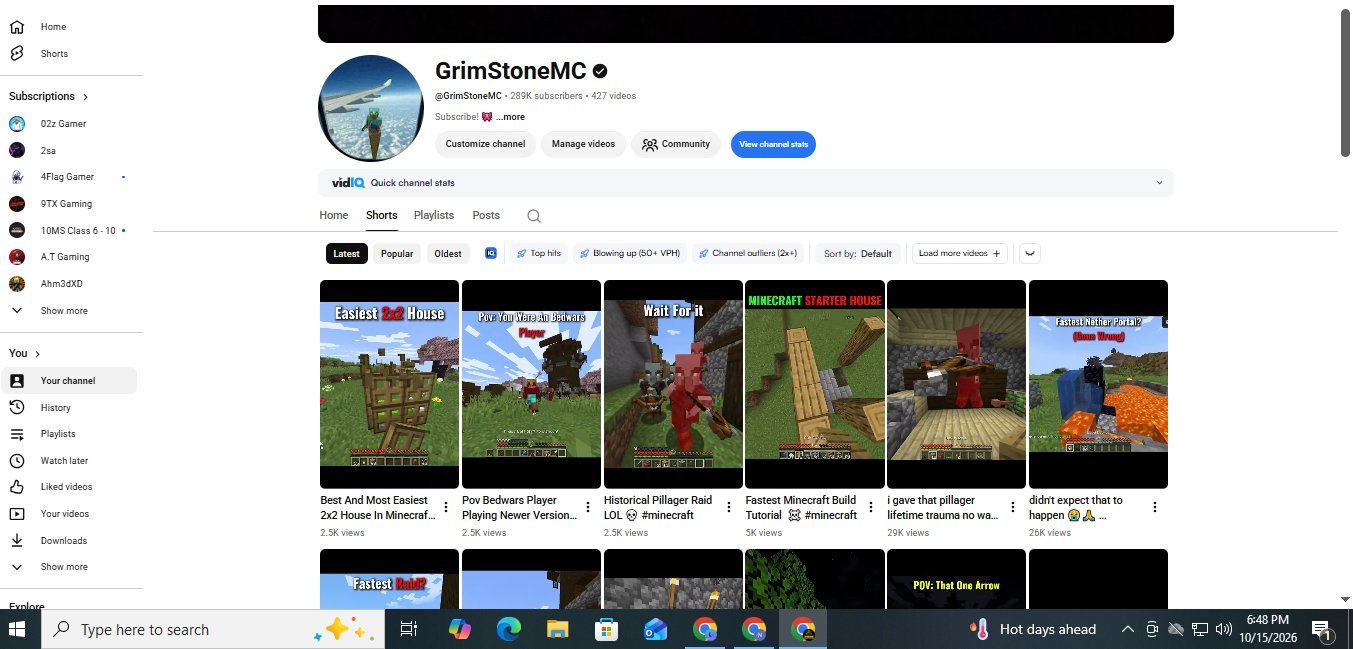The height and width of the screenshot is (649, 1353).
Task: Toggle the Top hits filter
Action: (538, 254)
